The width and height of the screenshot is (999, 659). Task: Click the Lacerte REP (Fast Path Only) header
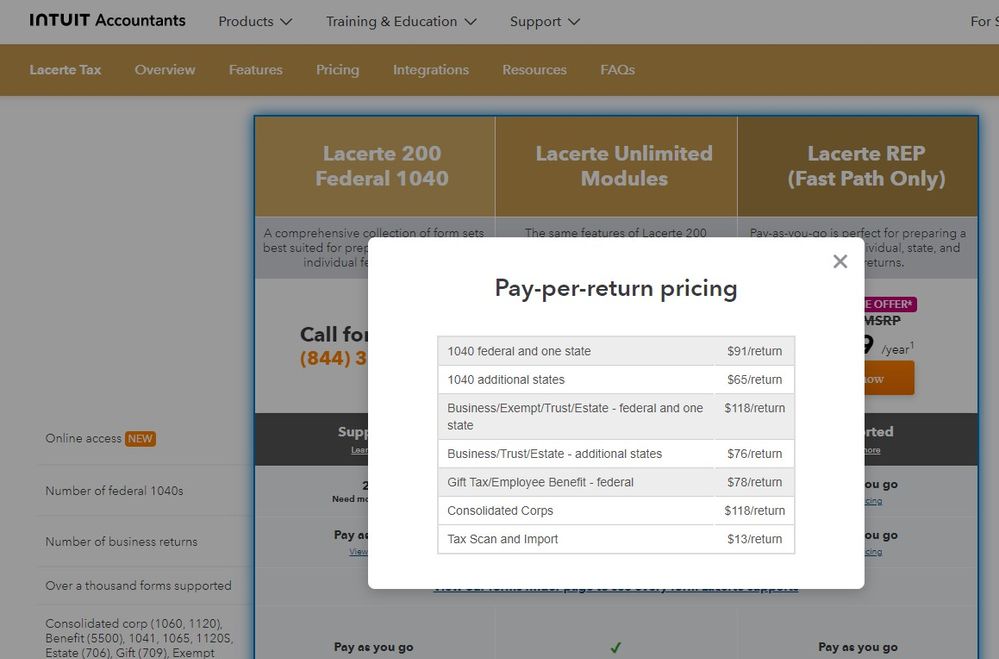point(866,166)
